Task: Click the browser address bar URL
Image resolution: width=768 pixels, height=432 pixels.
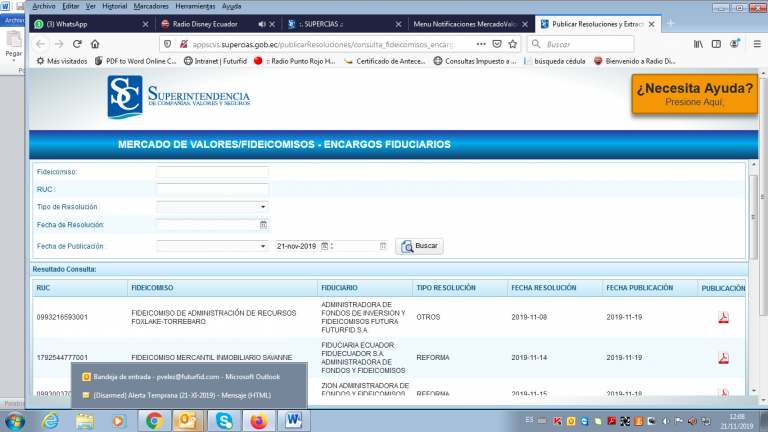Action: [323, 44]
